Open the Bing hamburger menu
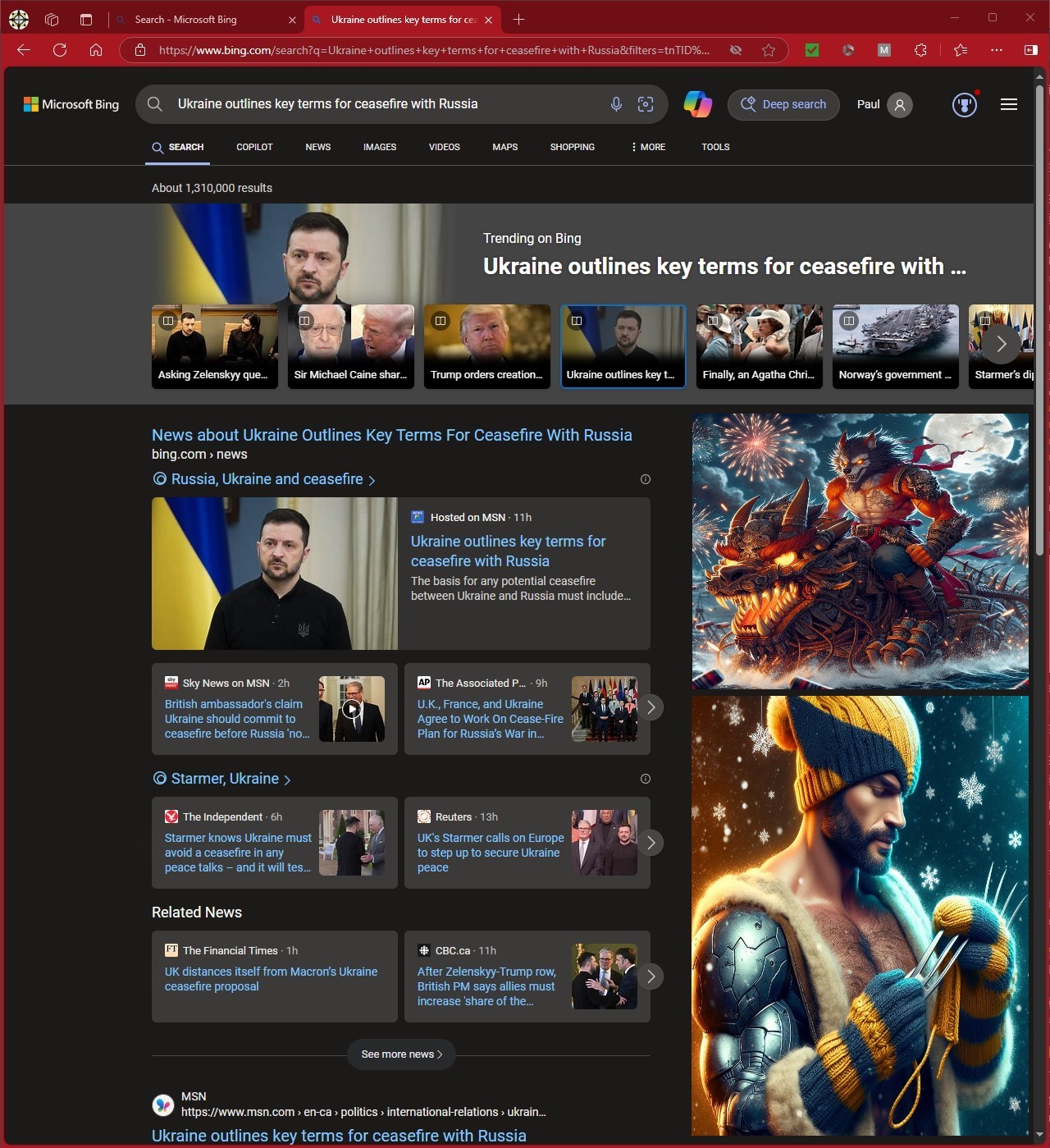The image size is (1050, 1148). pyautogui.click(x=1009, y=104)
